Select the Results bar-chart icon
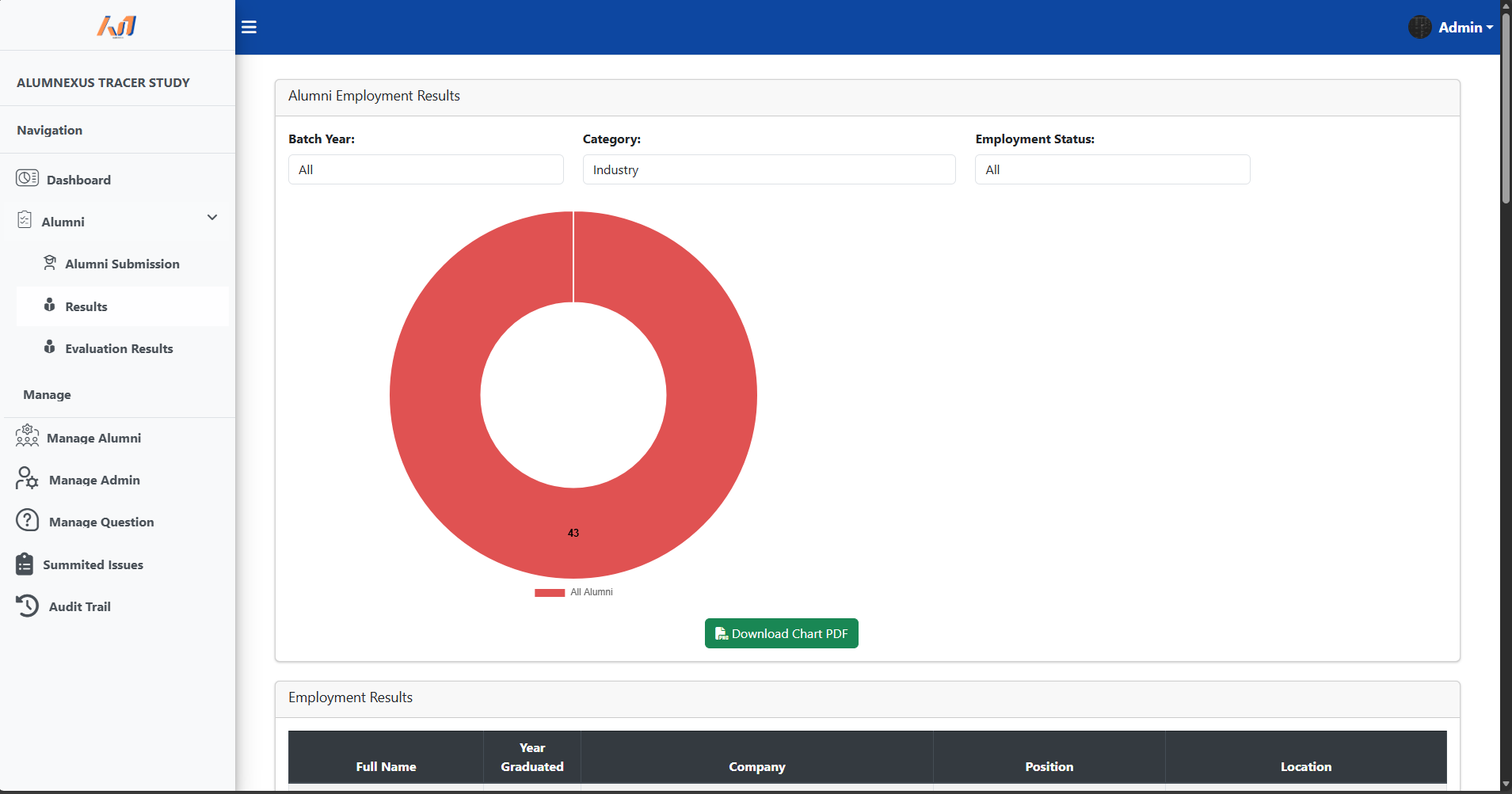This screenshot has width=1512, height=794. pyautogui.click(x=49, y=306)
